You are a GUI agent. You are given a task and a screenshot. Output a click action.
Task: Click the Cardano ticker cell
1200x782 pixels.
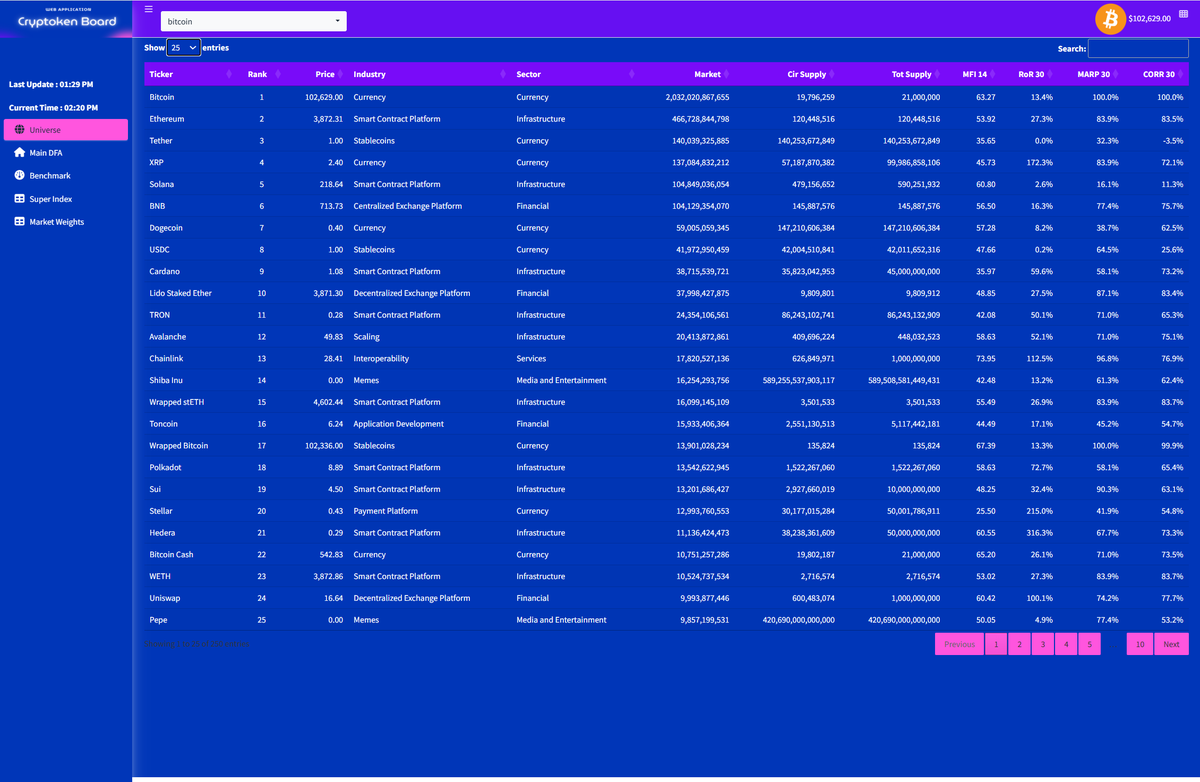pos(190,271)
